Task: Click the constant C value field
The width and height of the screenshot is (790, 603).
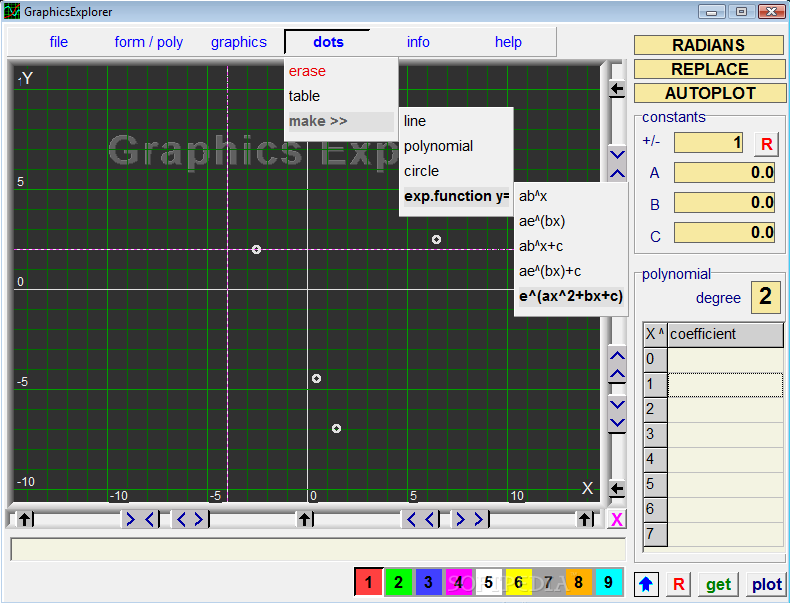Action: coord(725,233)
